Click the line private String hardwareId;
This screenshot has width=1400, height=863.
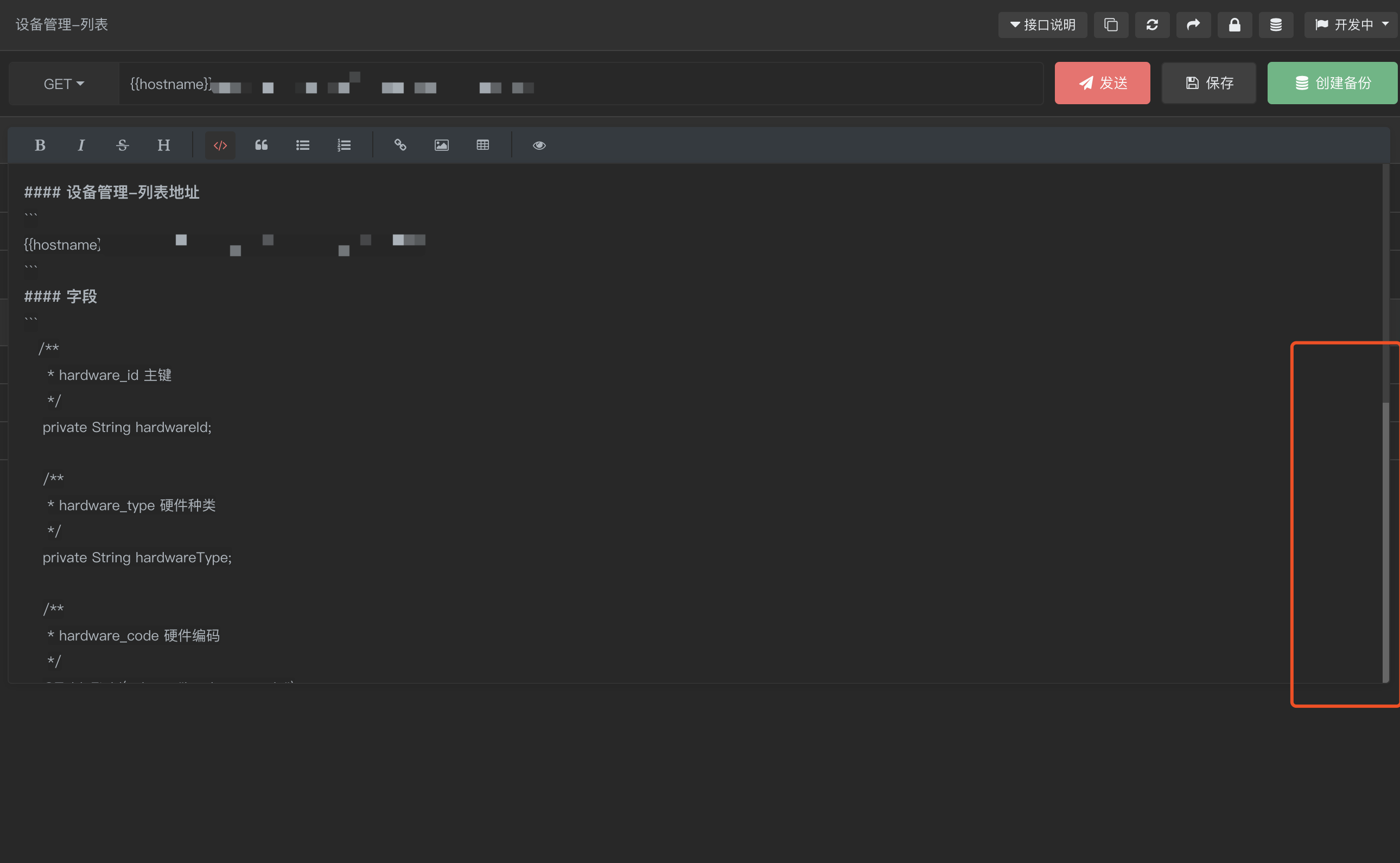click(x=126, y=427)
